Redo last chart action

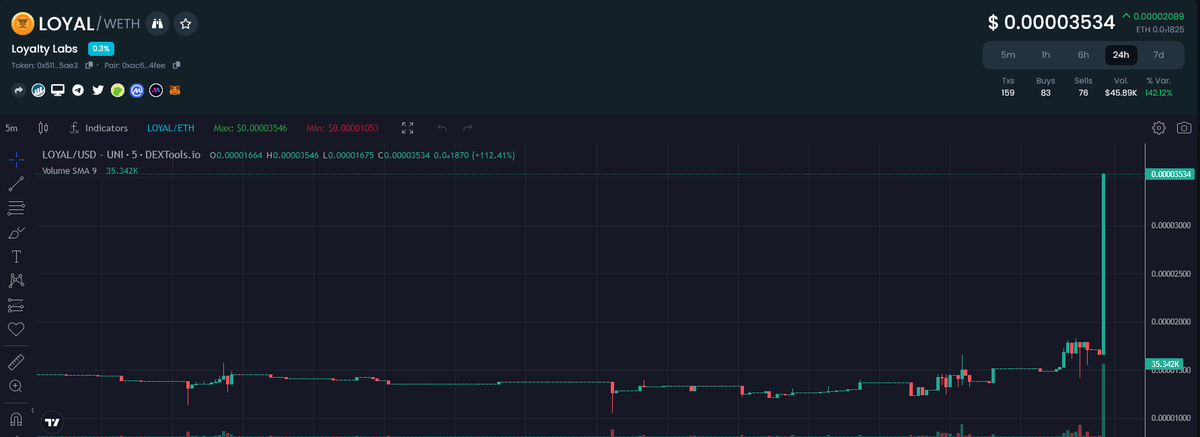[467, 128]
